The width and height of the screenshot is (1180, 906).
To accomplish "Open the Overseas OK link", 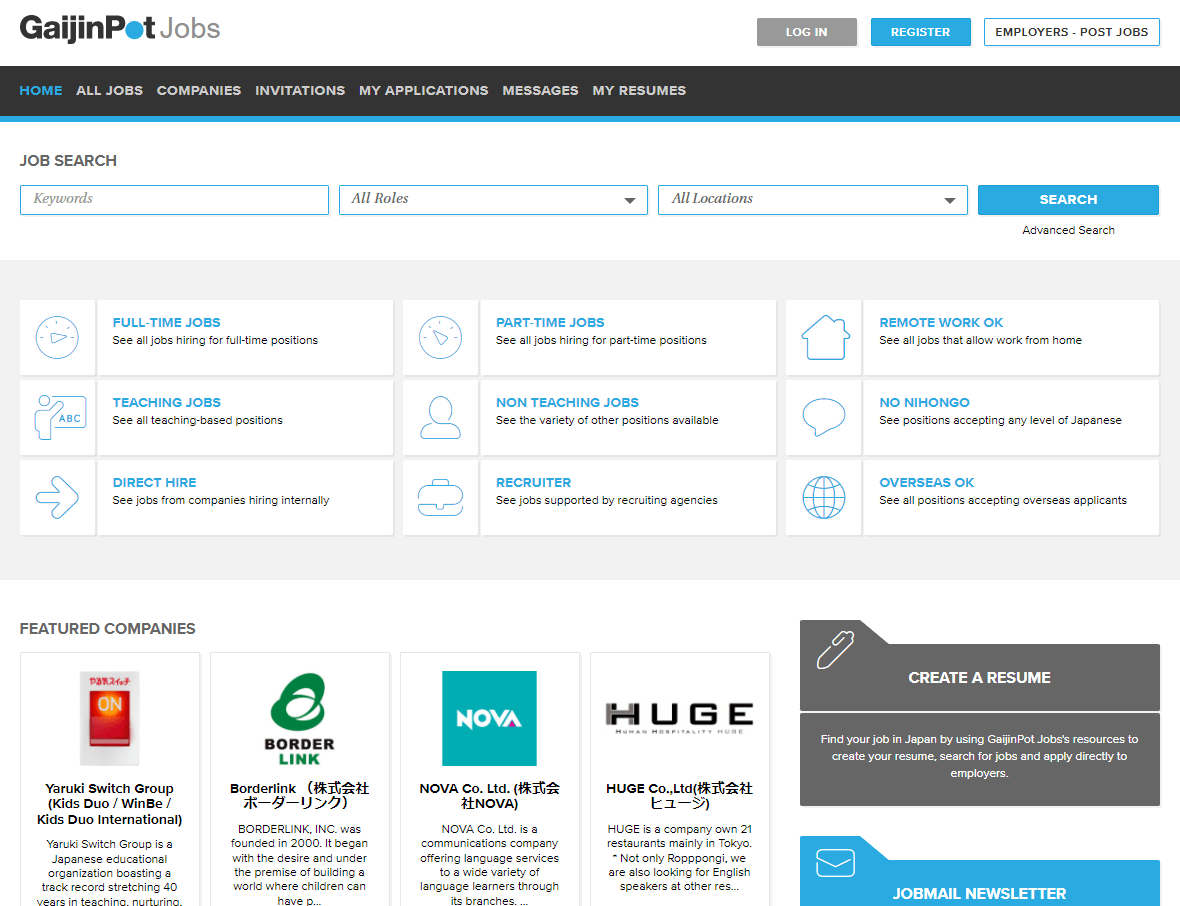I will click(926, 482).
